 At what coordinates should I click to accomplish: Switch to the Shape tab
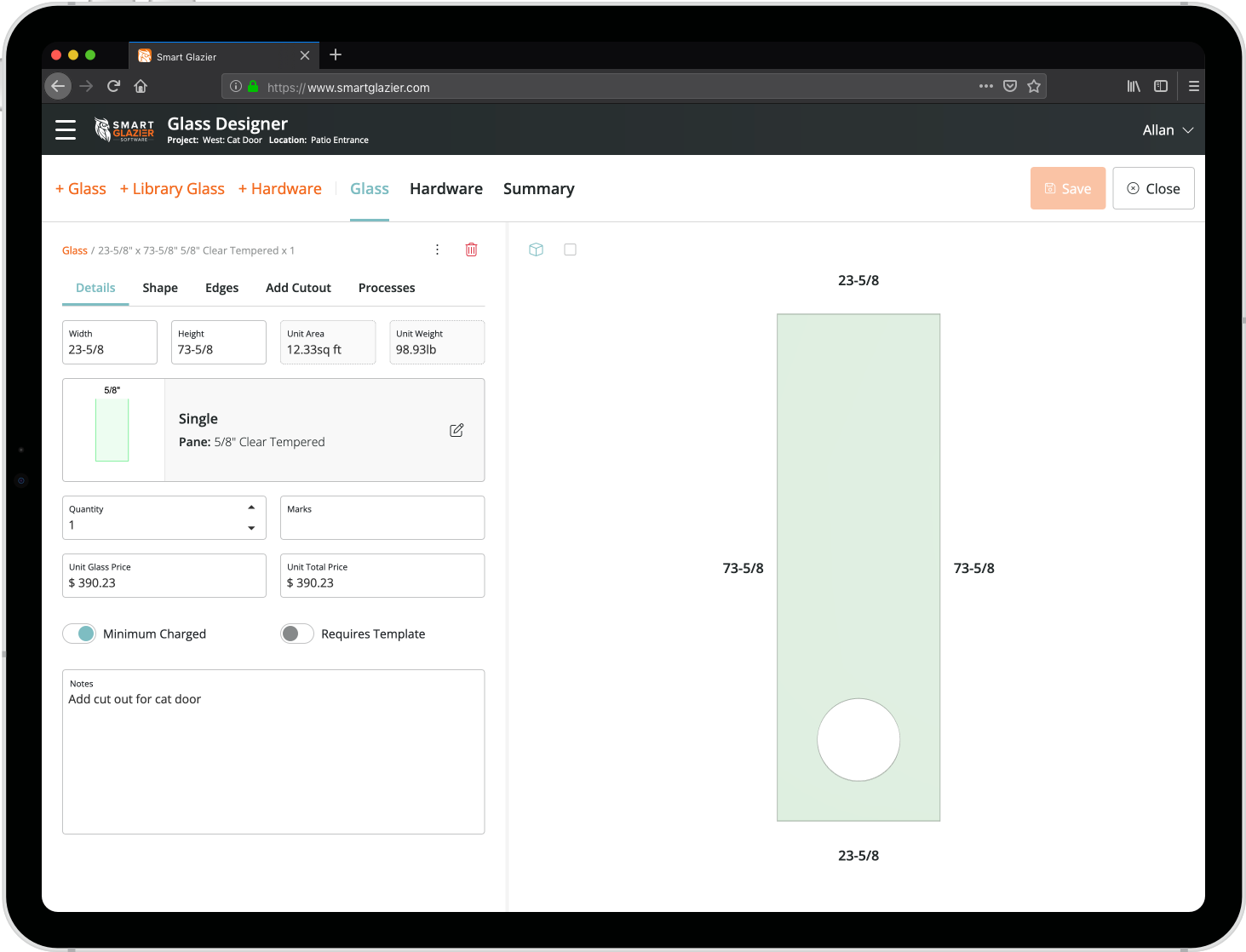click(x=160, y=288)
